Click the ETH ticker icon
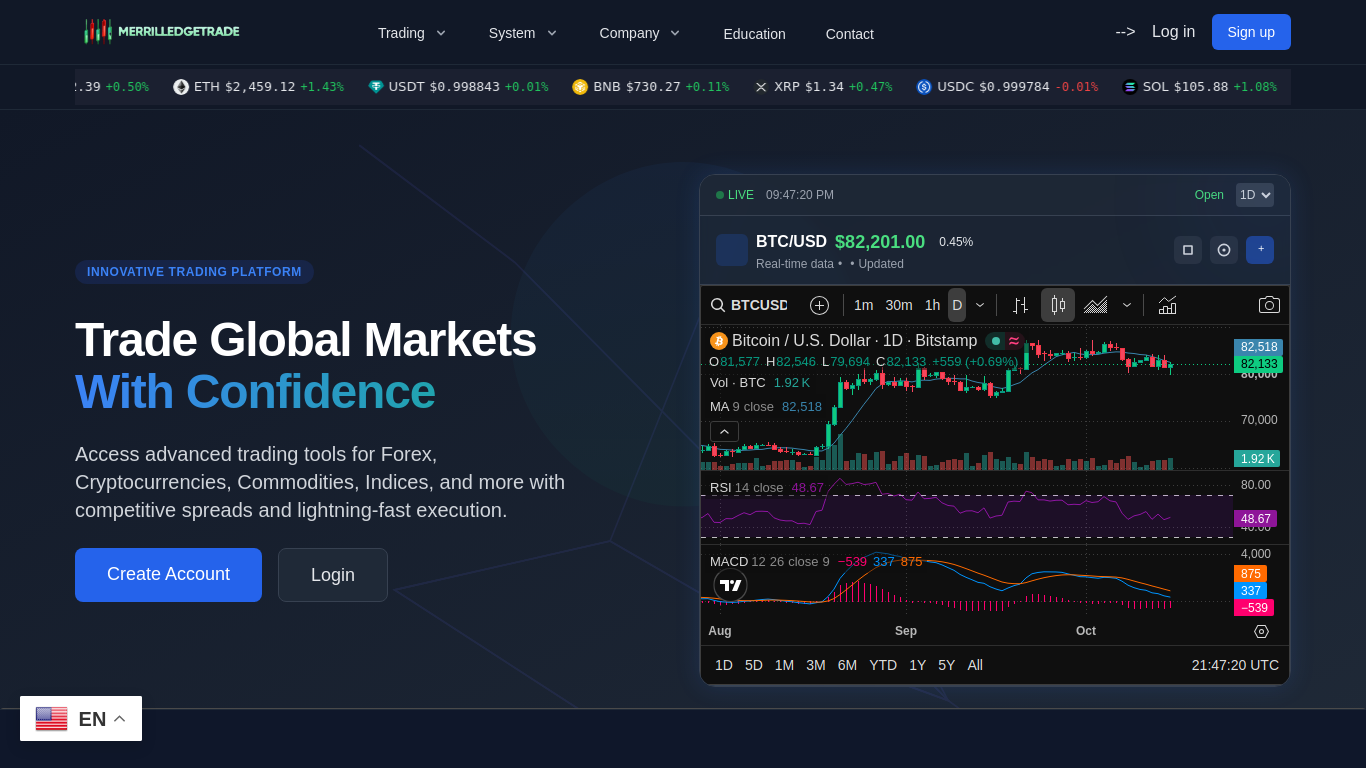The height and width of the screenshot is (768, 1366). click(181, 87)
